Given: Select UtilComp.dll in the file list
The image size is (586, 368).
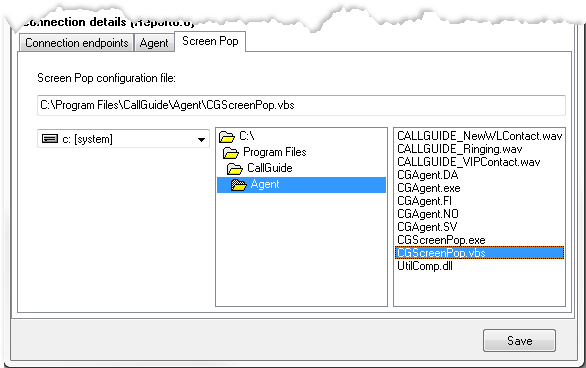Looking at the screenshot, I should [425, 266].
